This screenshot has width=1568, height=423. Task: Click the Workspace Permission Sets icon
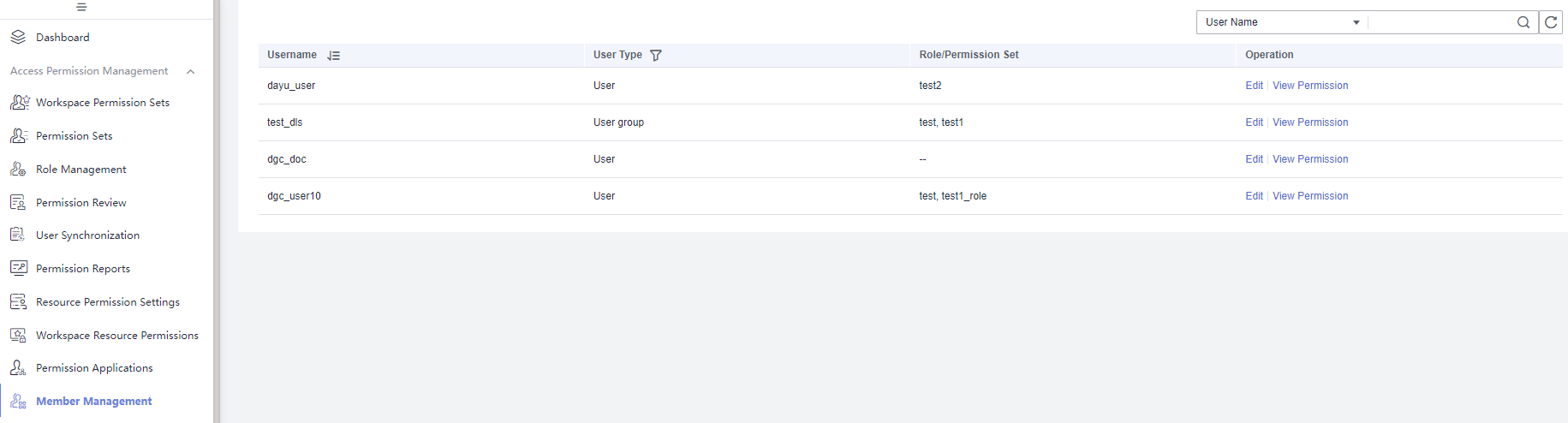click(20, 102)
